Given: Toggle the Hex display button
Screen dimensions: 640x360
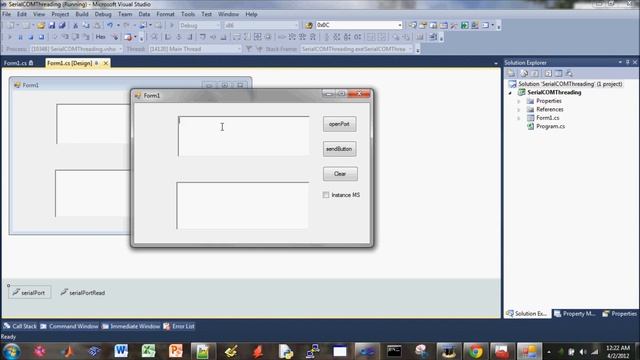Looking at the screenshot, I should [100, 37].
